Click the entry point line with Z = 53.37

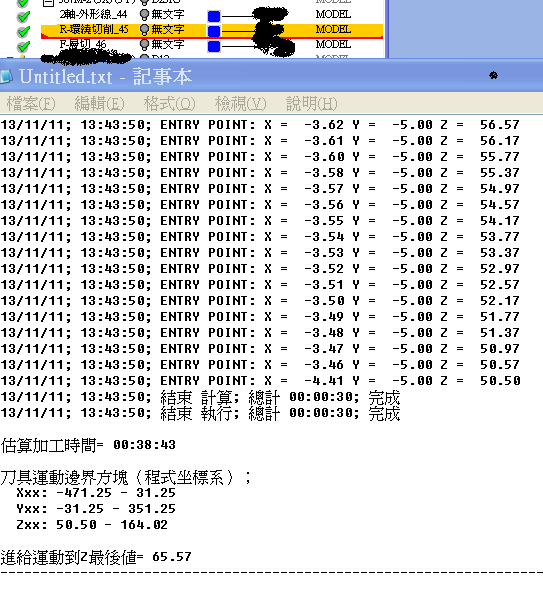pyautogui.click(x=260, y=253)
